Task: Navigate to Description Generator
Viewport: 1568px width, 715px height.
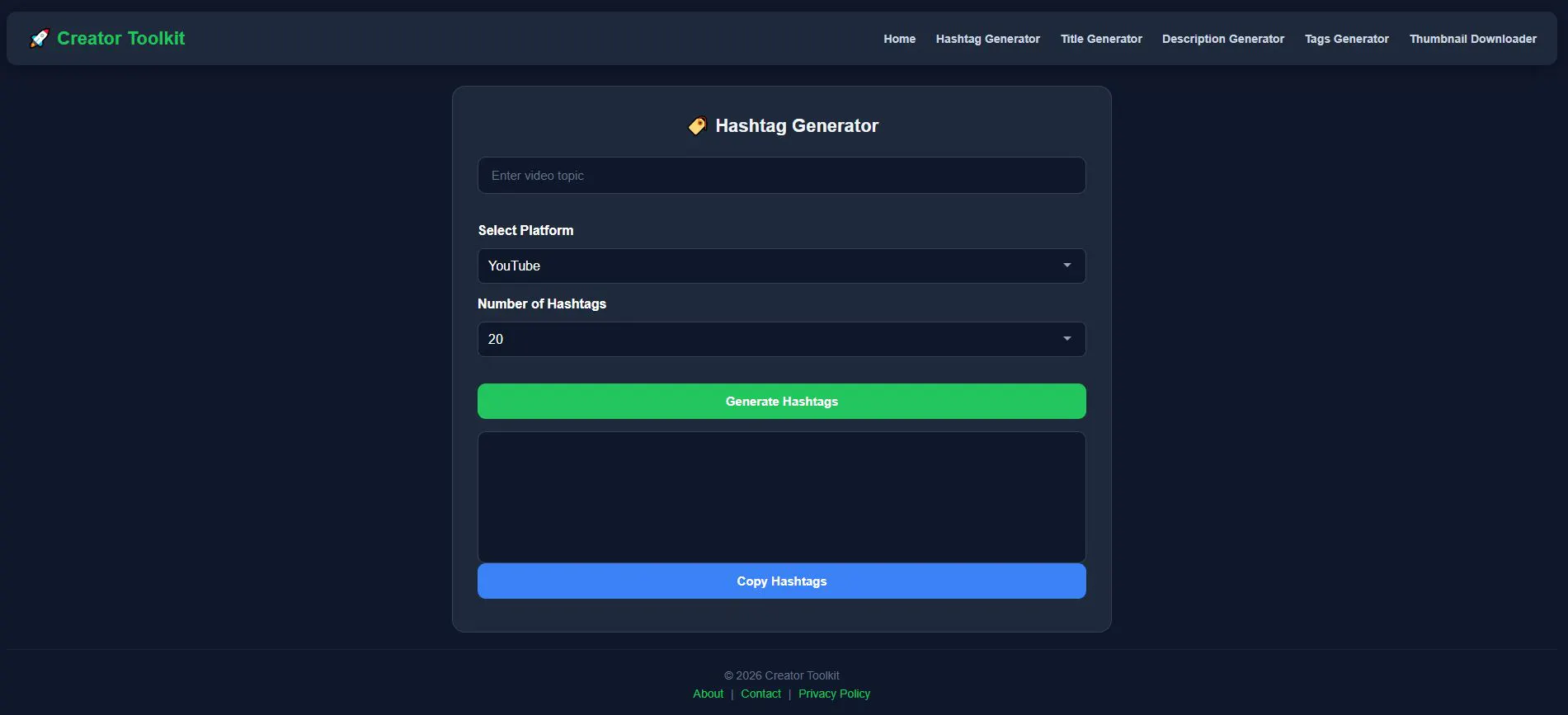Action: pos(1223,39)
